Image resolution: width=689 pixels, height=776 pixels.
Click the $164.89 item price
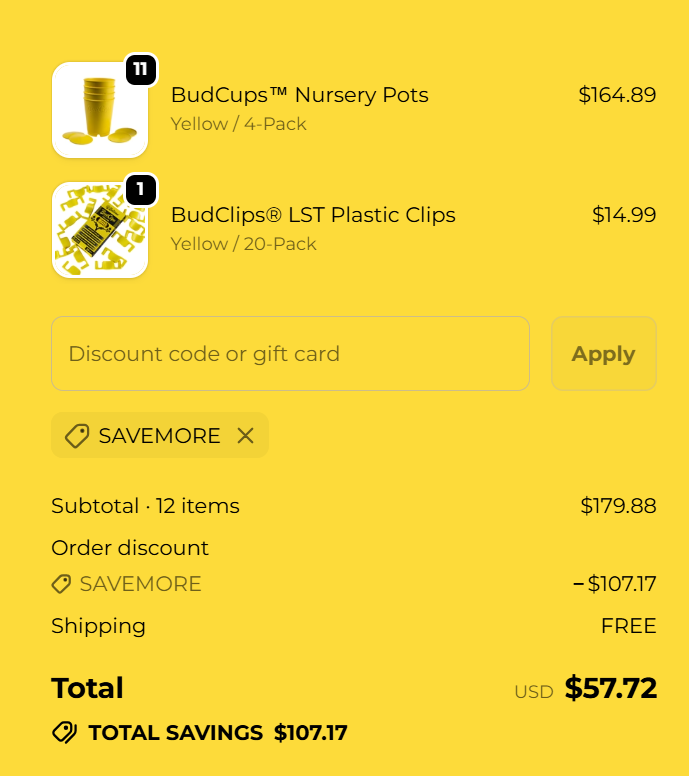pos(617,95)
